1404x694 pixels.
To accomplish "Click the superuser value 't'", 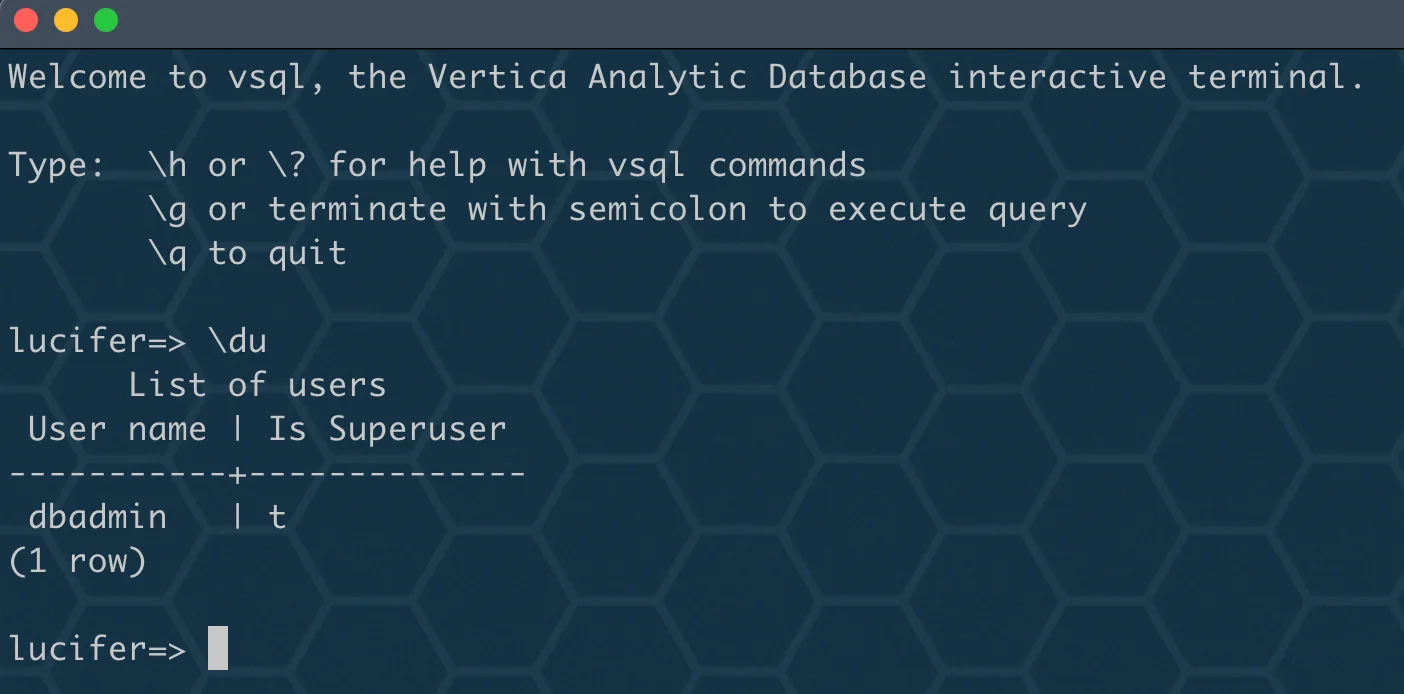I will pyautogui.click(x=277, y=517).
